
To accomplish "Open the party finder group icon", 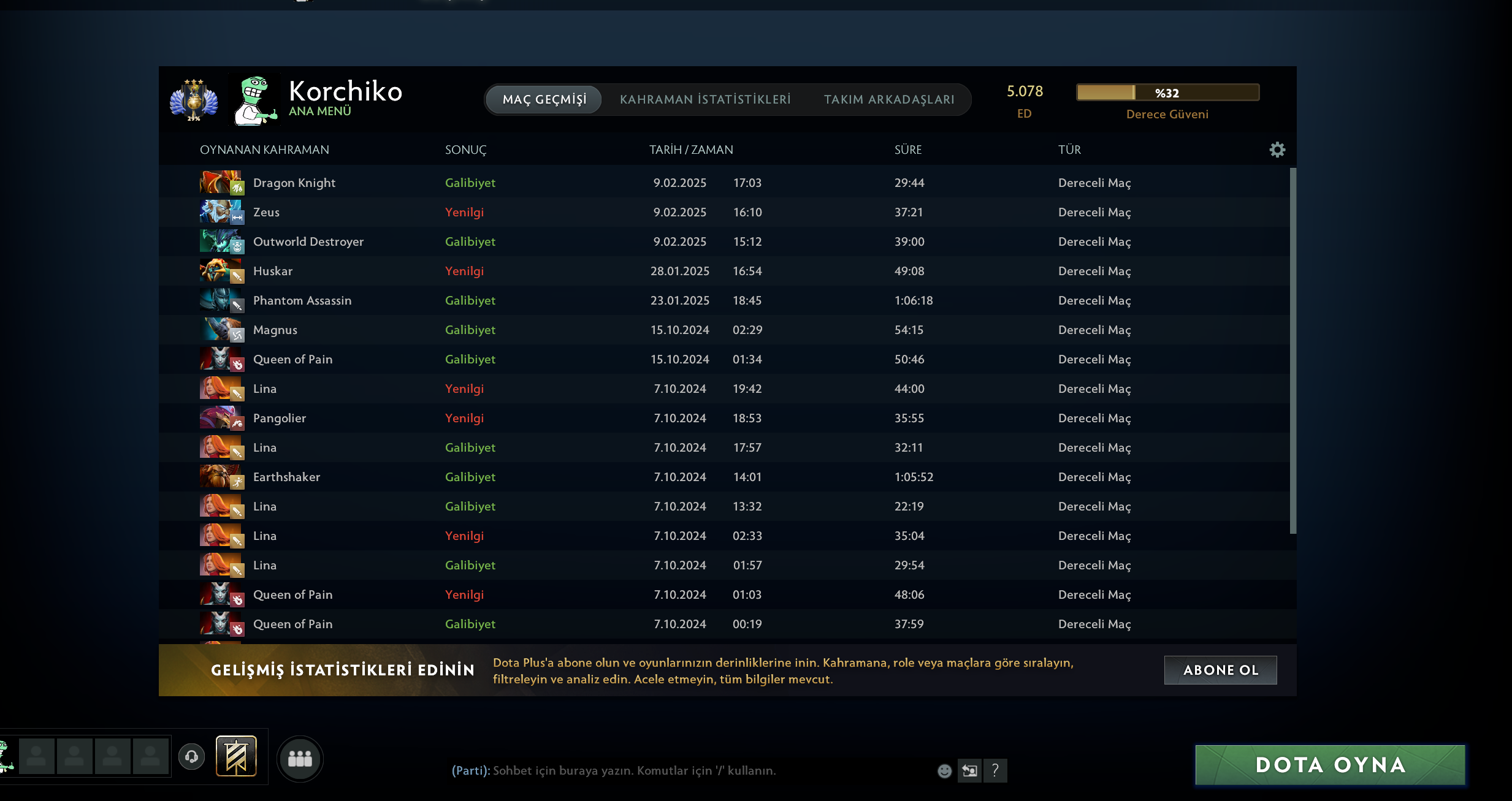I will pyautogui.click(x=300, y=759).
